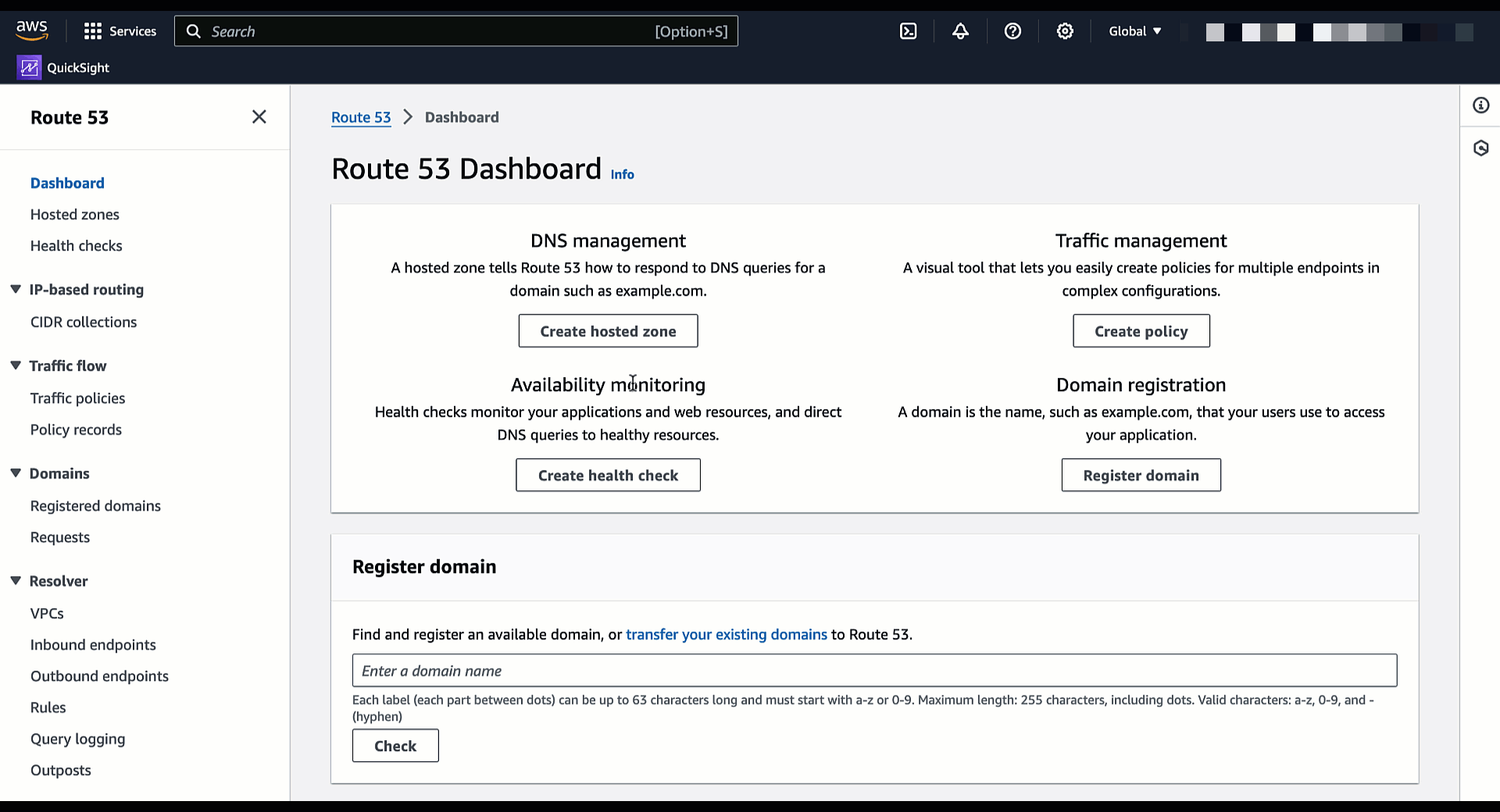Viewport: 1500px width, 812px height.
Task: Open QuickSight shortcut icon
Action: coord(29,68)
